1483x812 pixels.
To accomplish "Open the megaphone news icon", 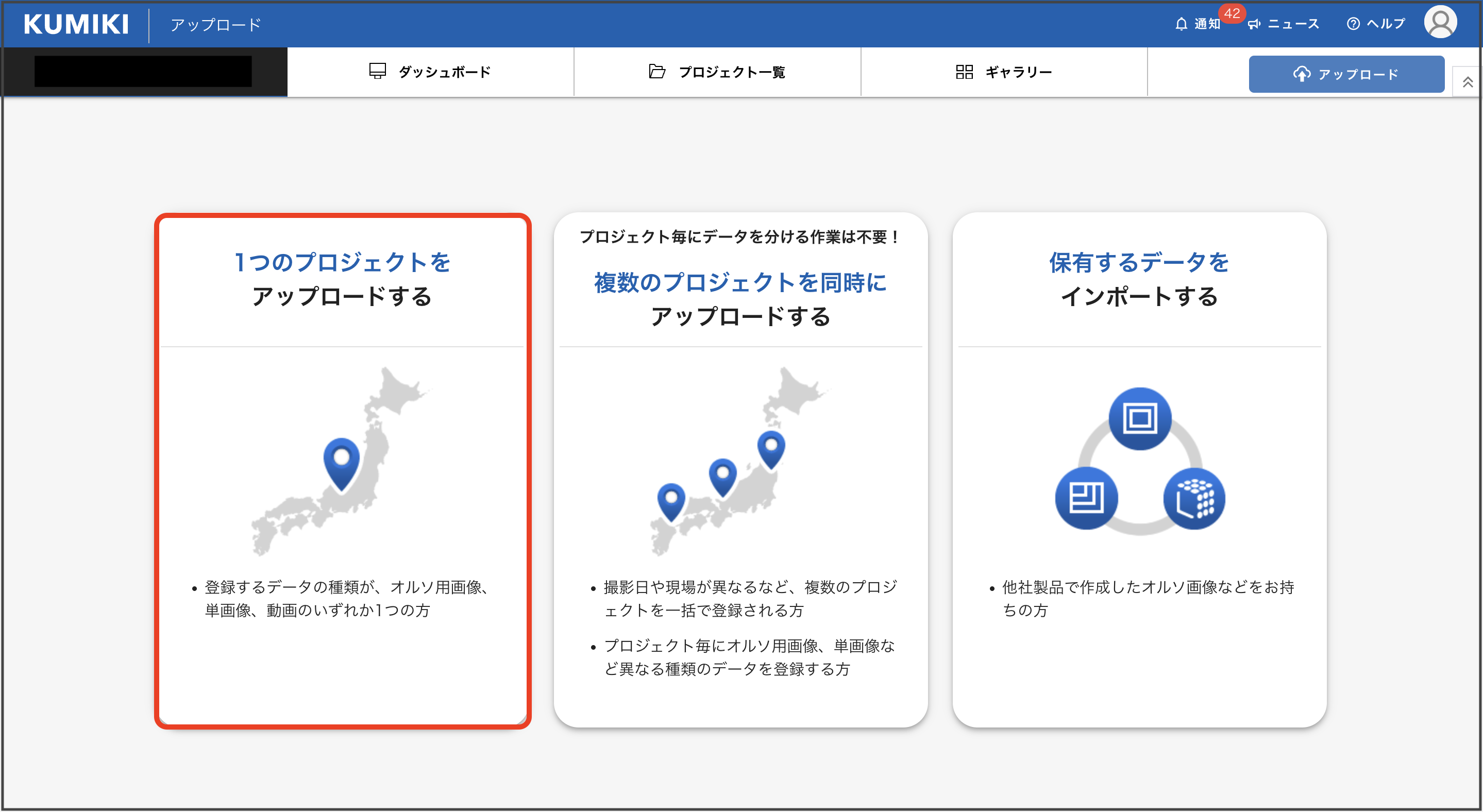I will pyautogui.click(x=1254, y=24).
